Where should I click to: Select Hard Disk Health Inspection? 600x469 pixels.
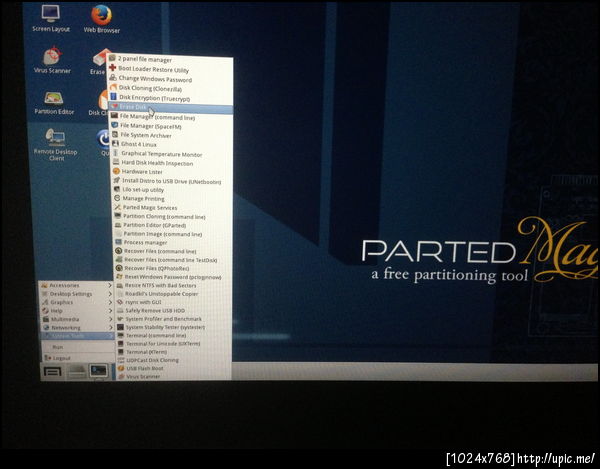tap(171, 163)
